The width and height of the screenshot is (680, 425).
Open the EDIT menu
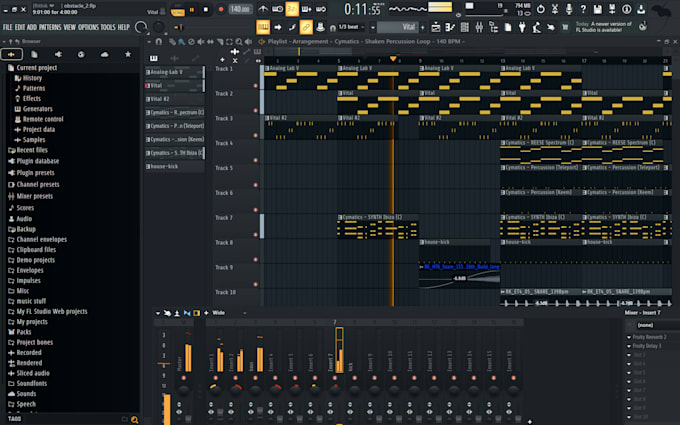coord(20,27)
